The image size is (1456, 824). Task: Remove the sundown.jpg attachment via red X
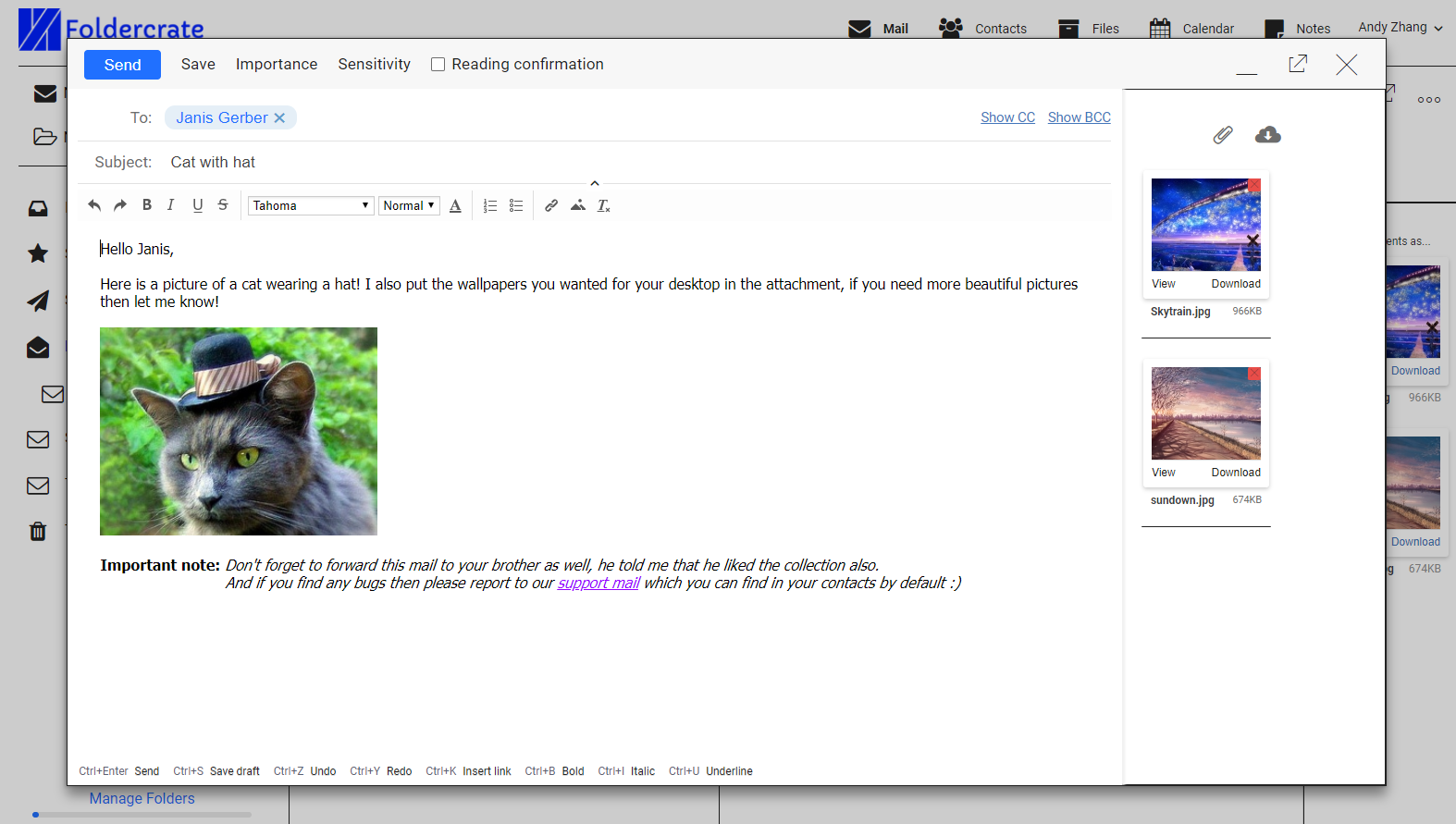[x=1254, y=374]
